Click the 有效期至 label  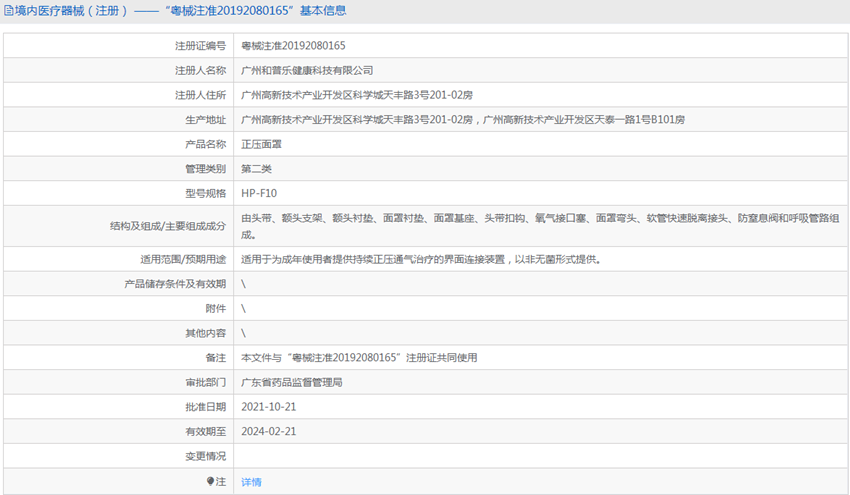[x=205, y=432]
